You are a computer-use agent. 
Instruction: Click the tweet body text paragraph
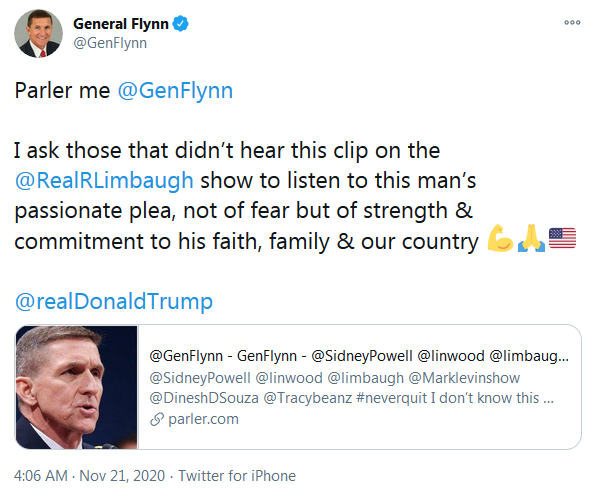tap(295, 196)
